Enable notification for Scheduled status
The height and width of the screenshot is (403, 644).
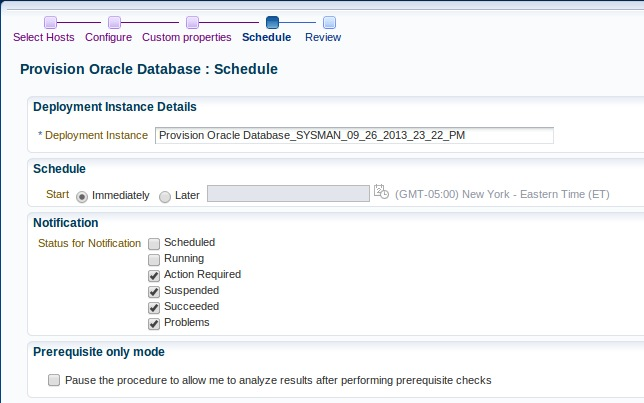point(154,244)
